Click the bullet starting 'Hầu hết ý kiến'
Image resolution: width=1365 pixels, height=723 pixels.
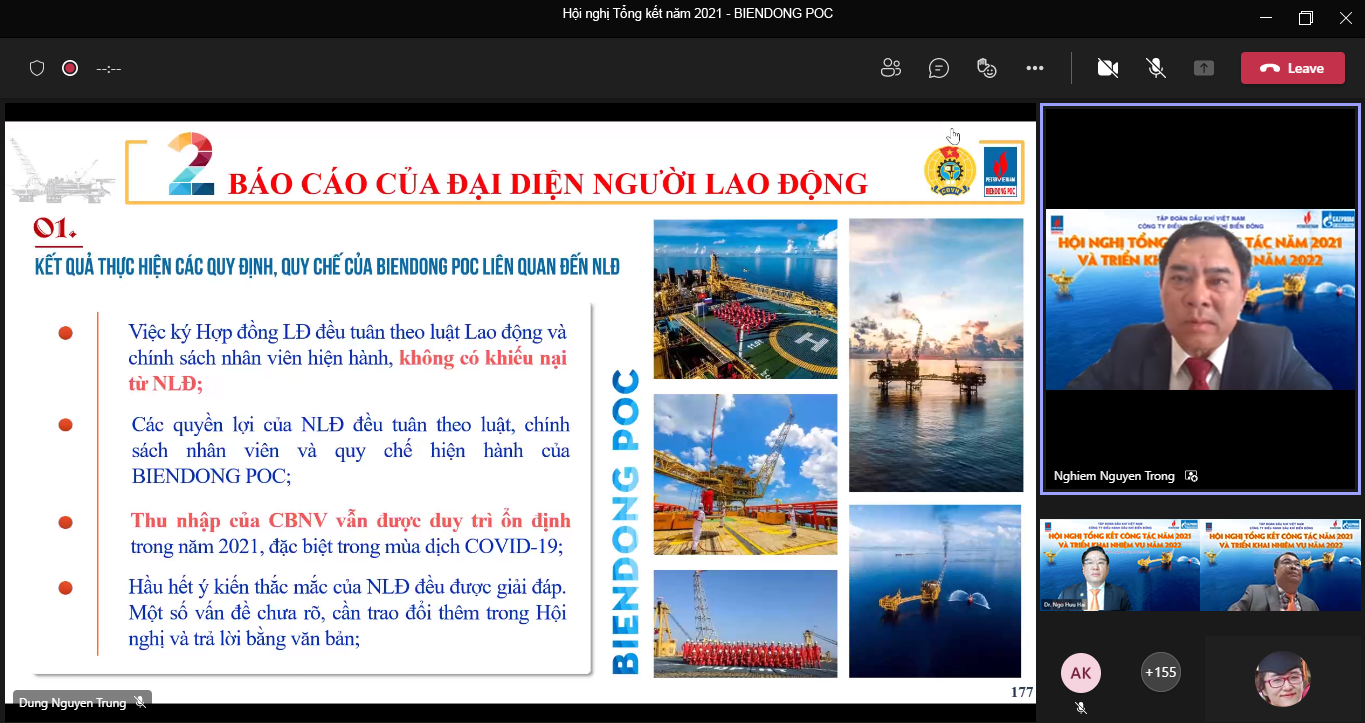click(x=348, y=611)
